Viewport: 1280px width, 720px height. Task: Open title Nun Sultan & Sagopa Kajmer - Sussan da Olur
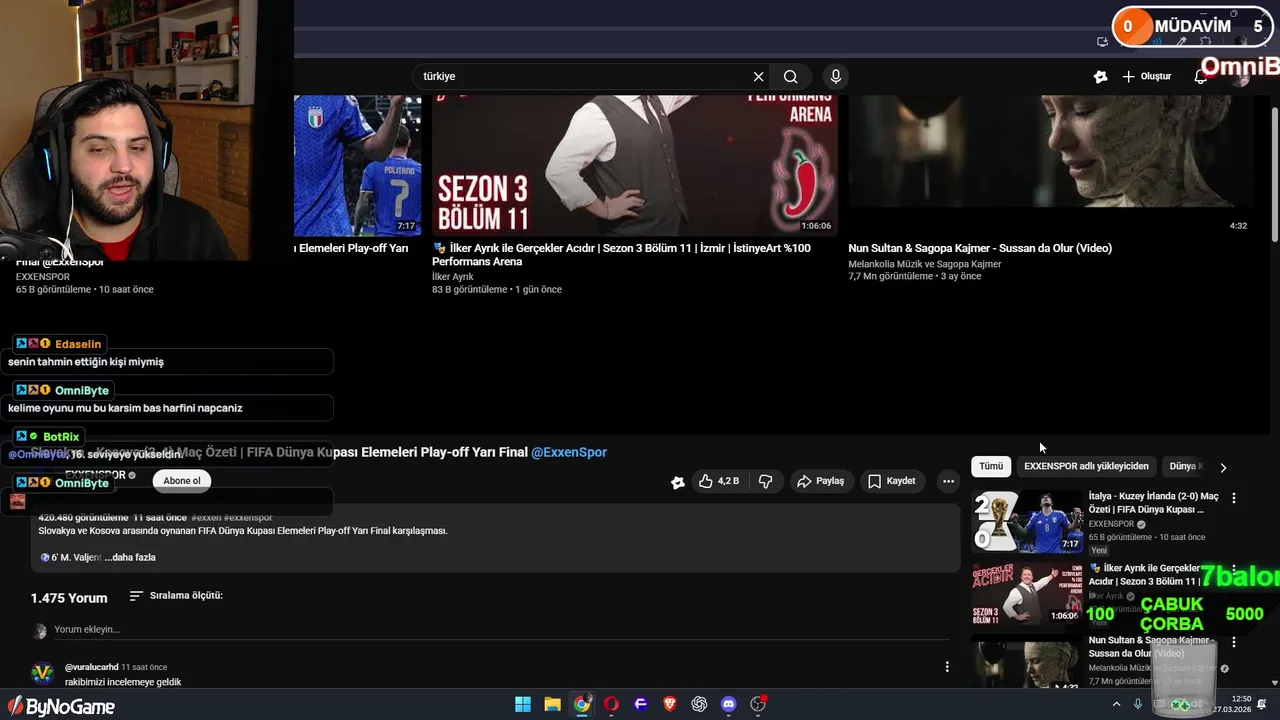click(x=980, y=248)
